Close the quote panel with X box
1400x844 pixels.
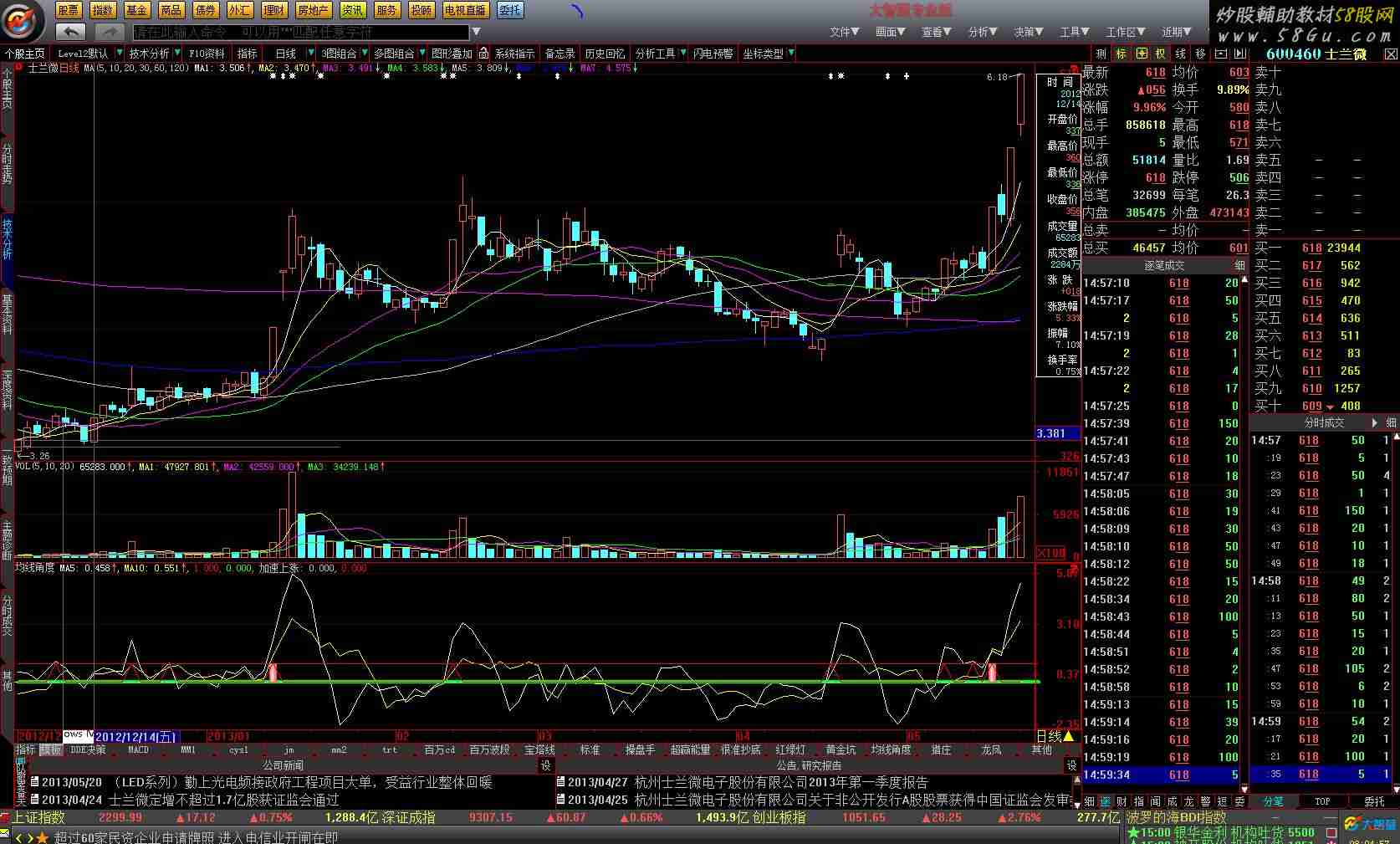[1391, 54]
